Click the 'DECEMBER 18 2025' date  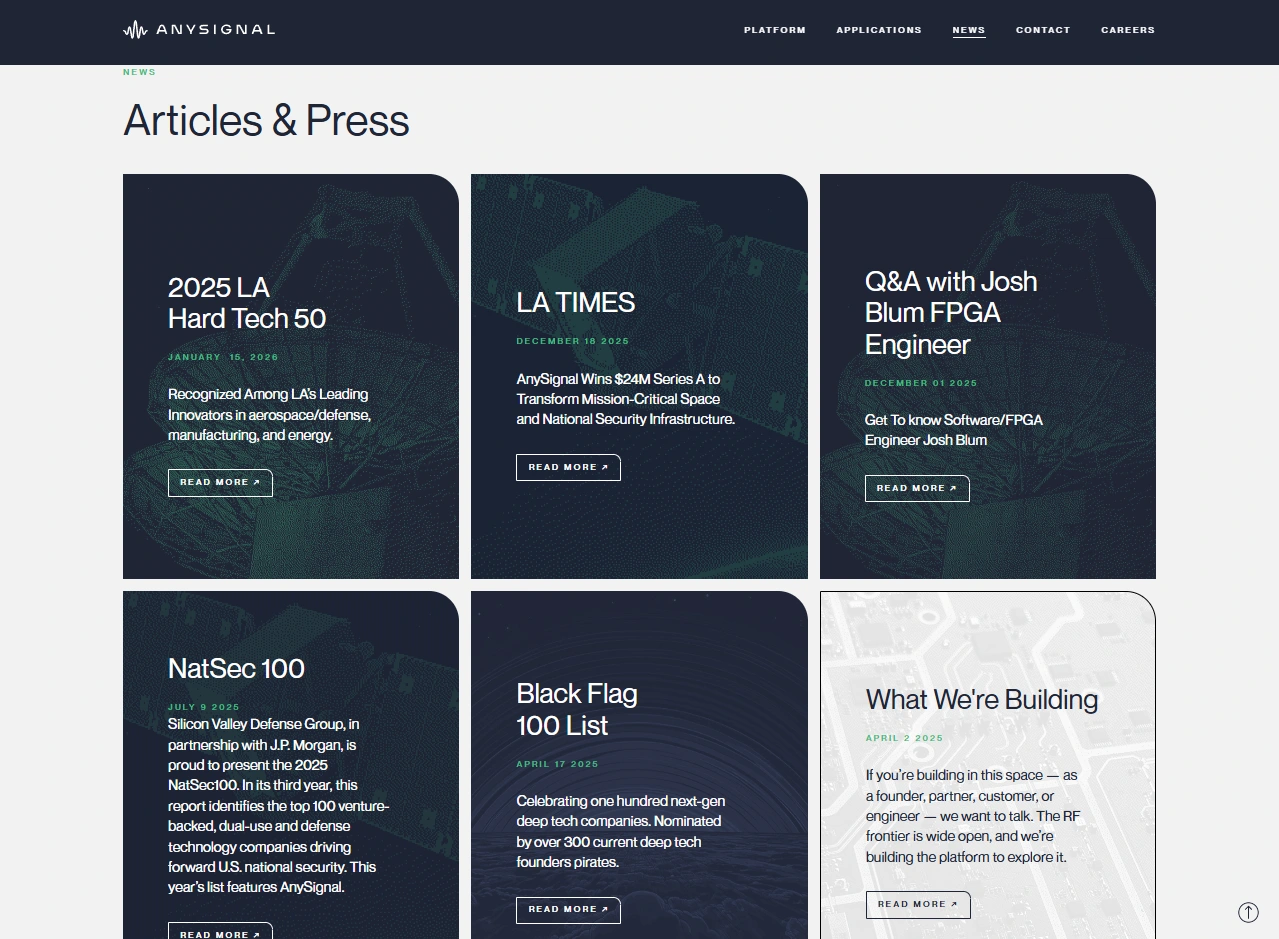coord(573,341)
